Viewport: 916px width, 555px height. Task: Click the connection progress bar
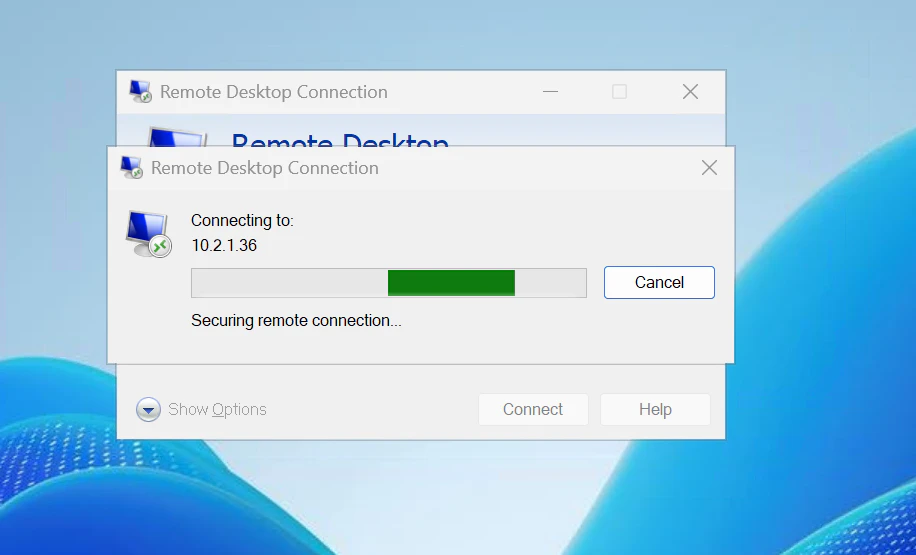[388, 283]
